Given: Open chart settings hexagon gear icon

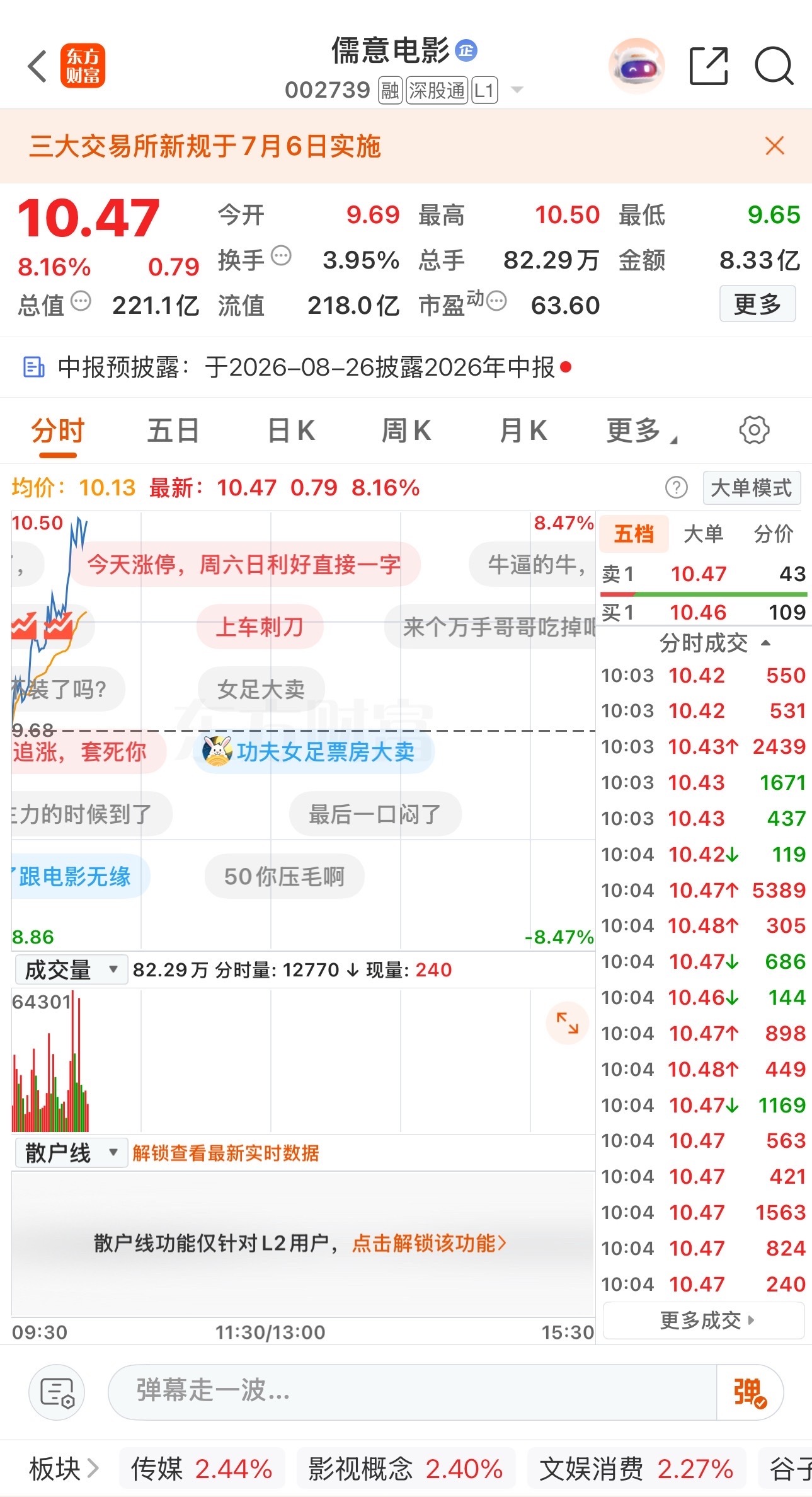Looking at the screenshot, I should point(754,431).
